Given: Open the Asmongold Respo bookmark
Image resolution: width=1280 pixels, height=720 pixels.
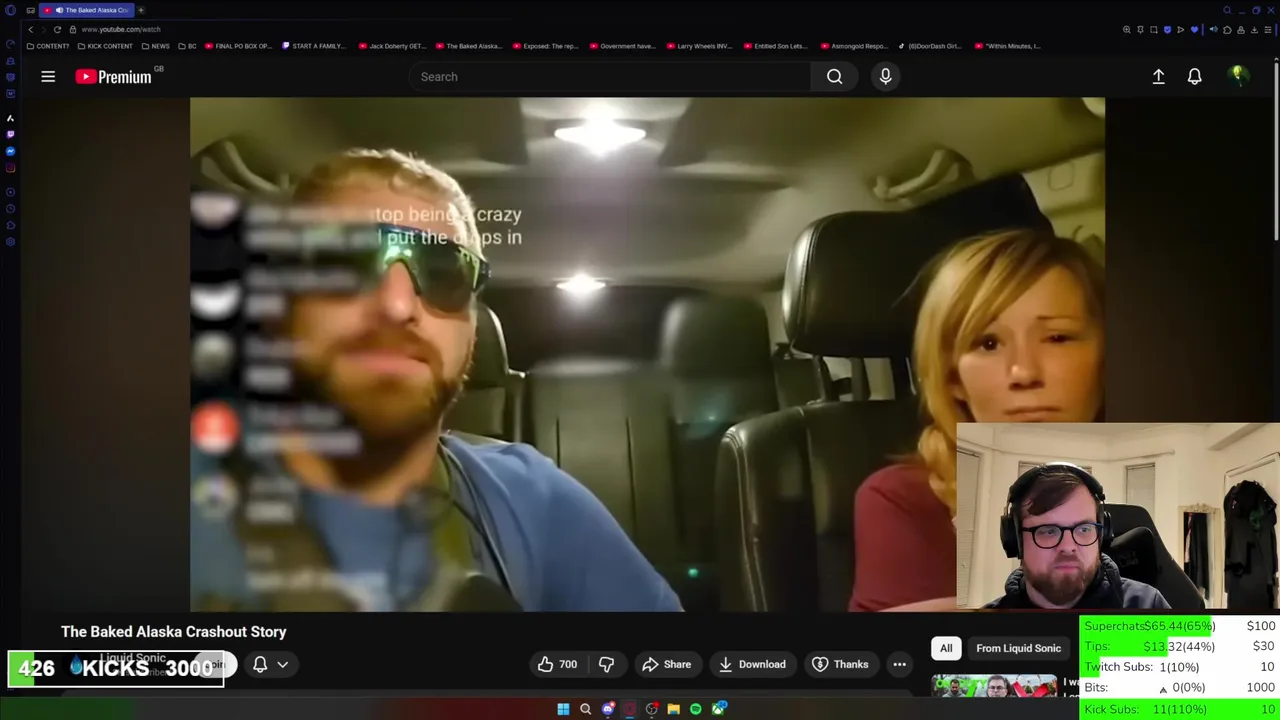Looking at the screenshot, I should (853, 46).
